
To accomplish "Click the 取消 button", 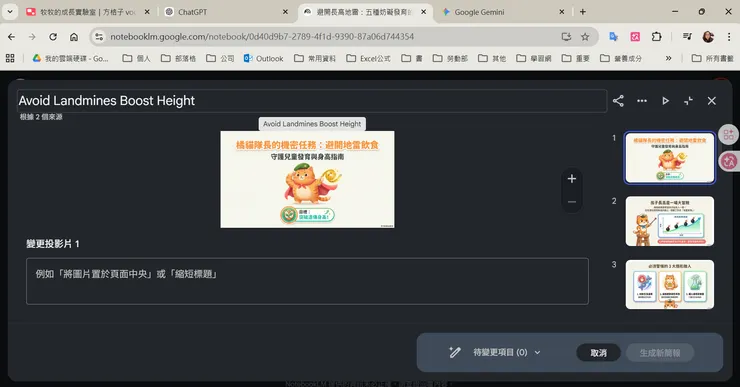I will (x=598, y=353).
